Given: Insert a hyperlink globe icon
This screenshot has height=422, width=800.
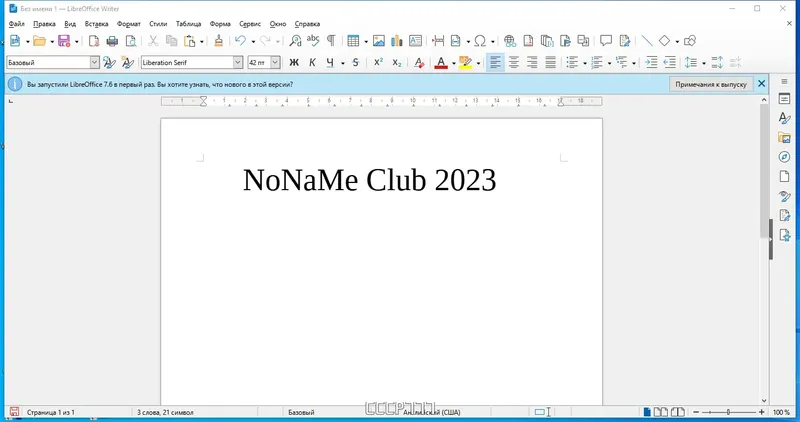Looking at the screenshot, I should point(510,41).
